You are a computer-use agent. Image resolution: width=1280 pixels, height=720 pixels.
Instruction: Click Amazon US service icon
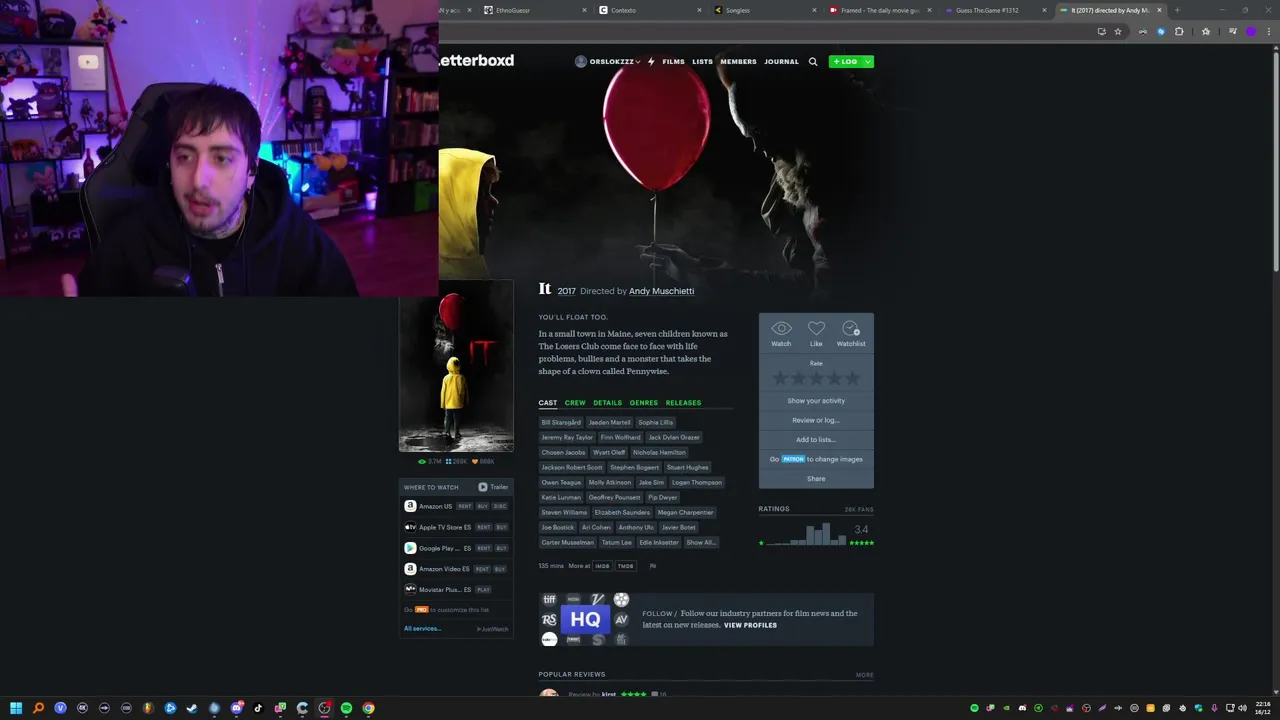[410, 506]
